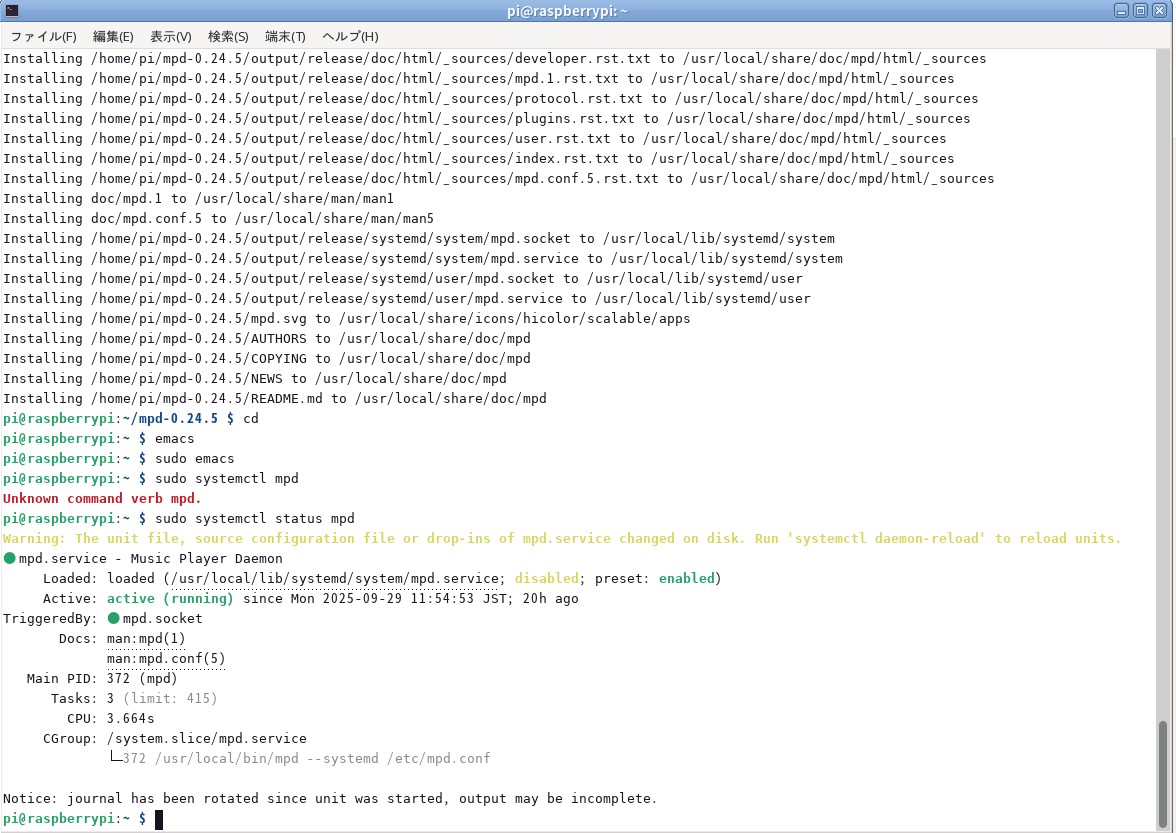Image resolution: width=1176 pixels, height=833 pixels.
Task: Expand the 表示(V) menu
Action: pos(170,36)
